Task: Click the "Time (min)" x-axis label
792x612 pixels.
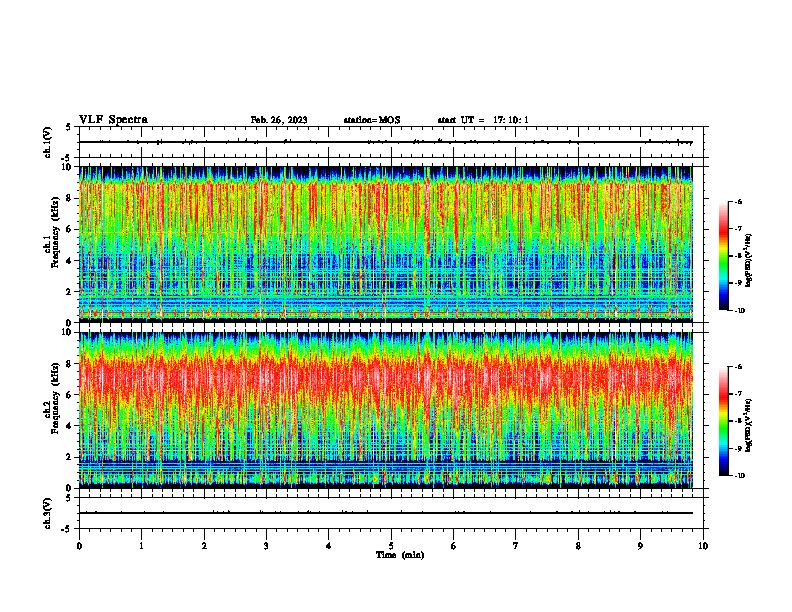Action: (400, 555)
